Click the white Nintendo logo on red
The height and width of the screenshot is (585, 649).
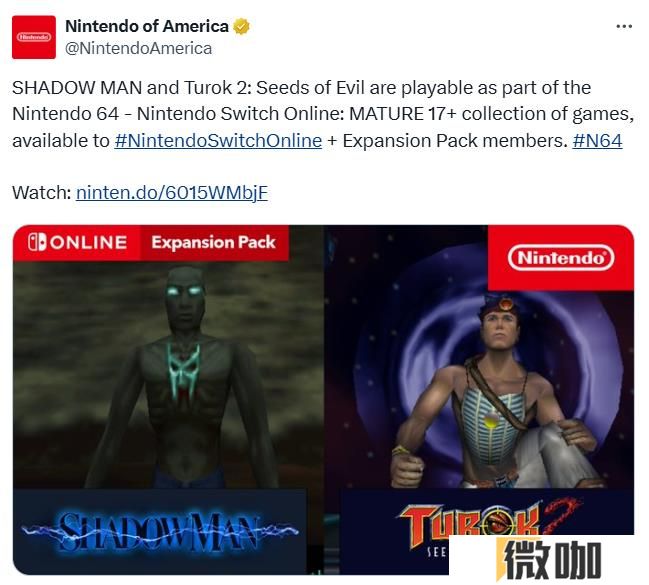click(561, 258)
